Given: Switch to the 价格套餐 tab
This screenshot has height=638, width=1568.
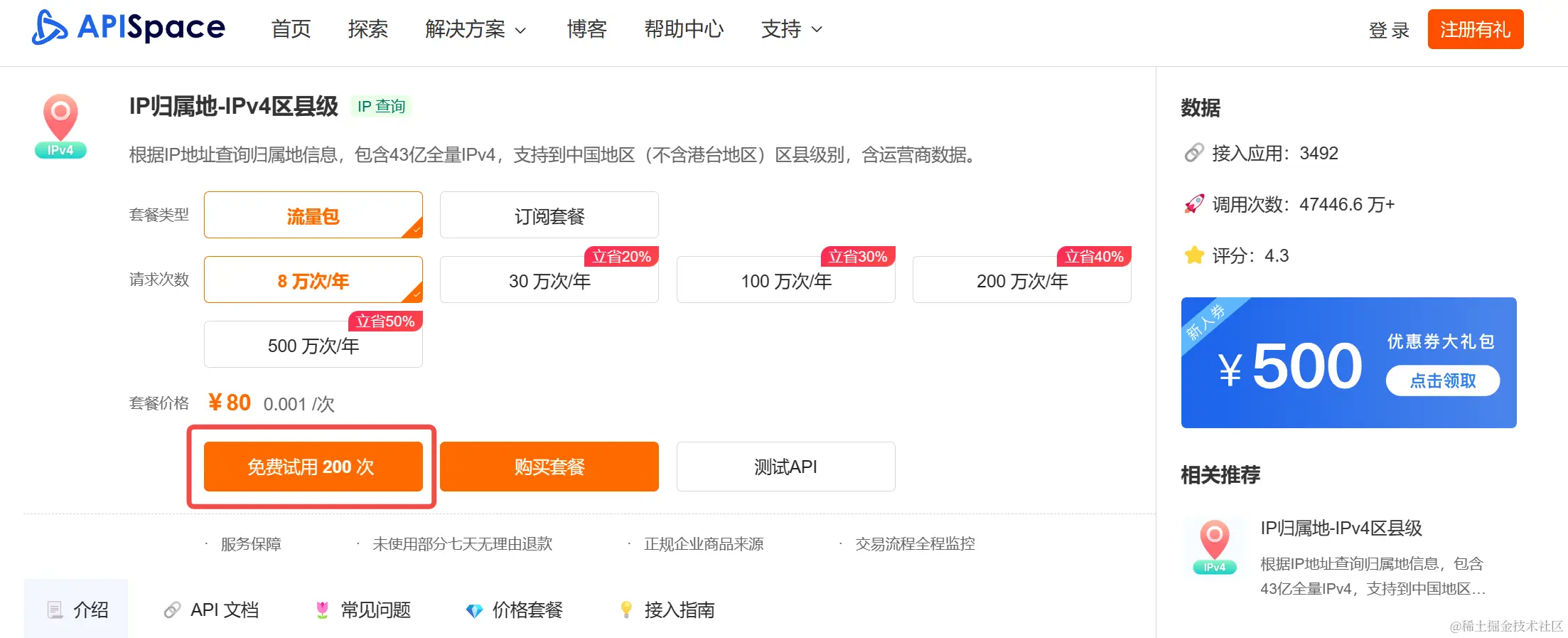Looking at the screenshot, I should click(x=514, y=610).
